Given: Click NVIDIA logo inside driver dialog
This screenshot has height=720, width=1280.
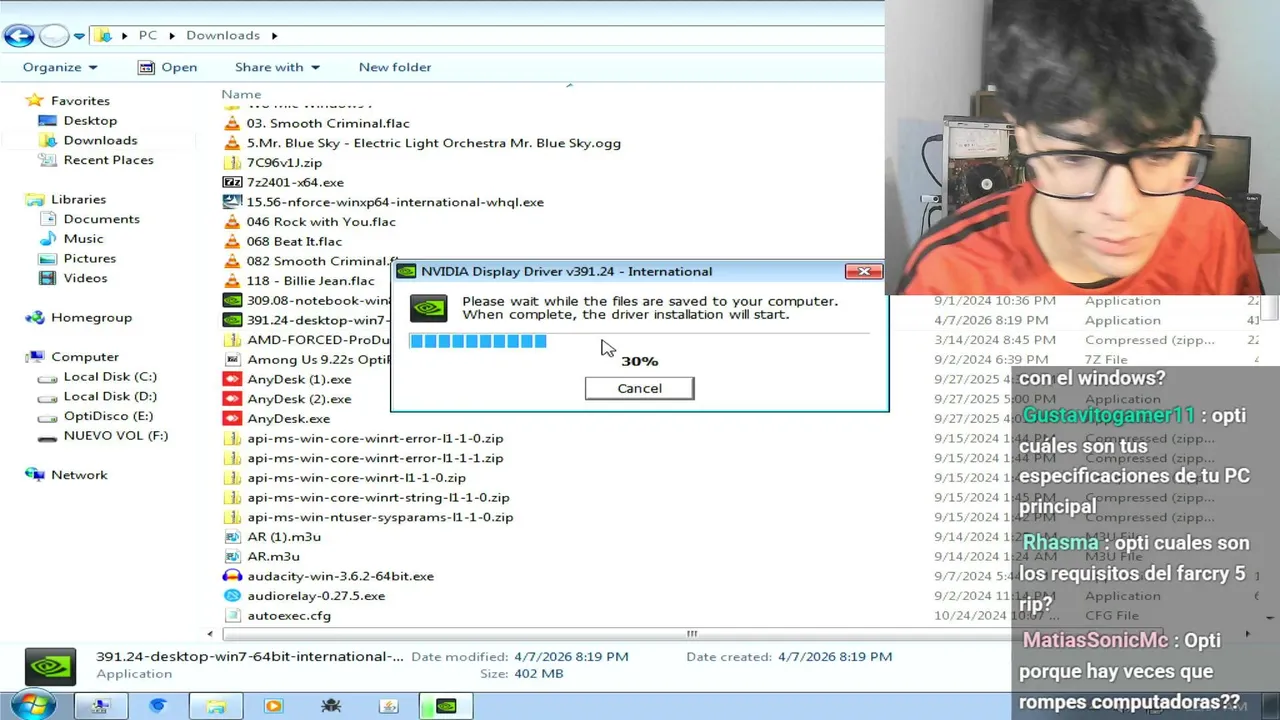Looking at the screenshot, I should point(429,308).
